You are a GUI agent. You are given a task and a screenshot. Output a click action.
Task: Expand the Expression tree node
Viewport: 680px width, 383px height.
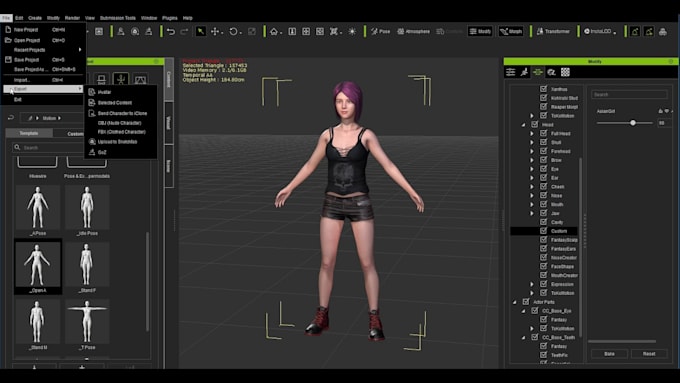click(x=532, y=284)
